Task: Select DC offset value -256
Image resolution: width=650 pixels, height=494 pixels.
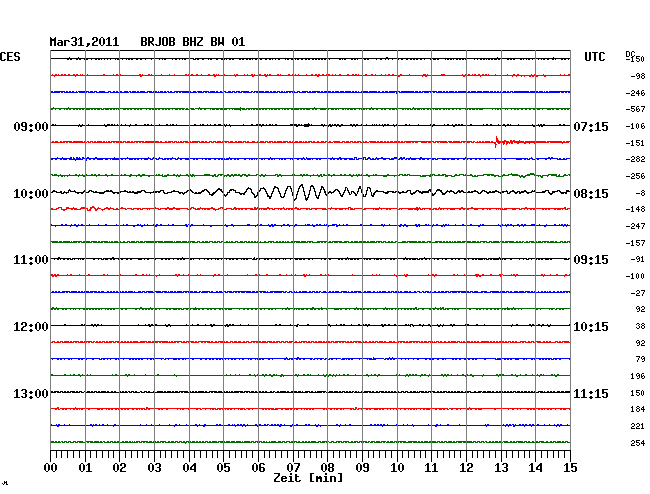Action: (635, 177)
